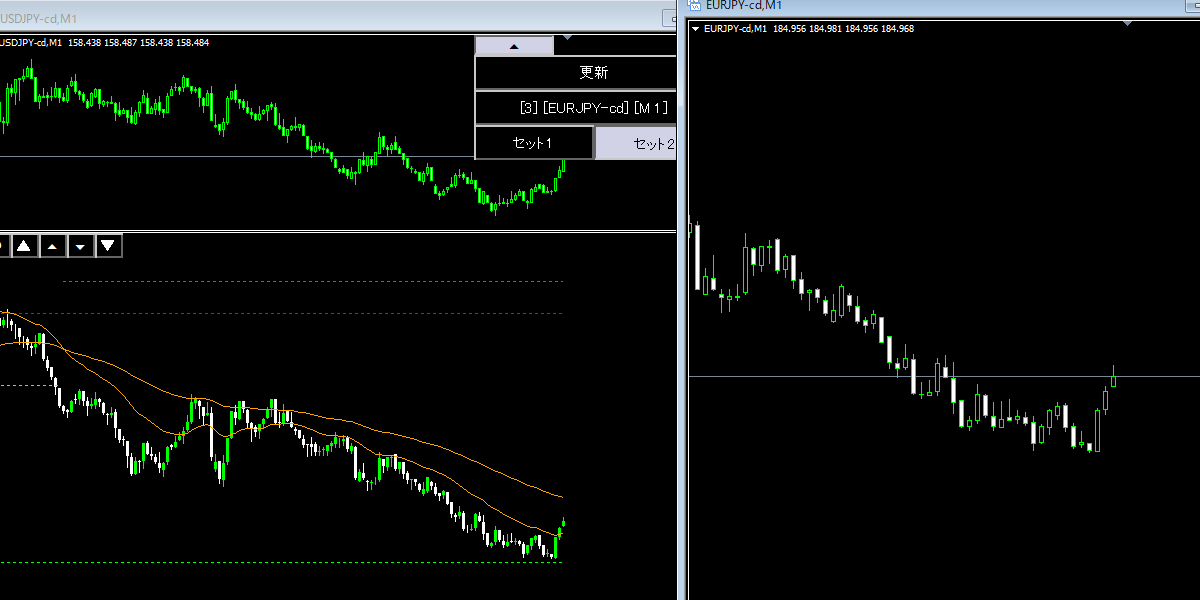Collapse the panel with the up-arrow tab
The width and height of the screenshot is (1200, 600).
coord(514,46)
